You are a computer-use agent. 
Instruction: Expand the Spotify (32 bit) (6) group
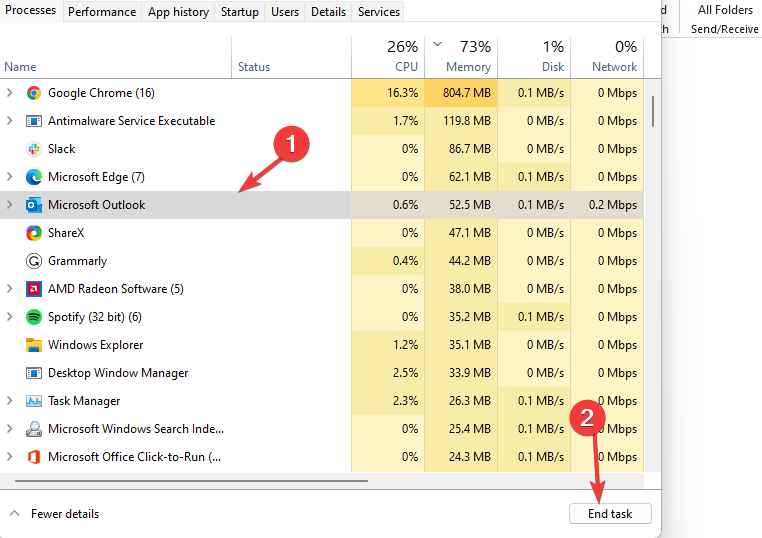coord(9,317)
